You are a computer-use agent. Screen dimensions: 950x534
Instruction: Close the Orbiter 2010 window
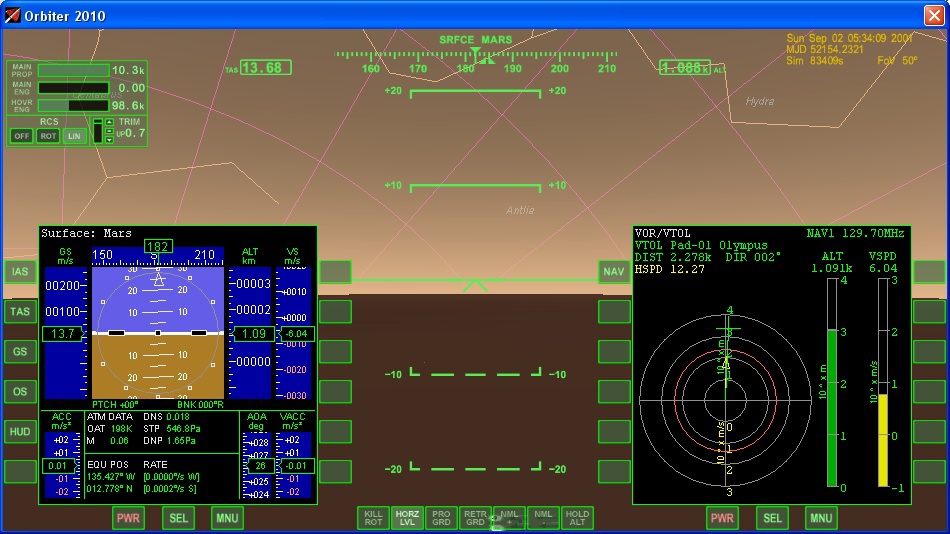934,15
